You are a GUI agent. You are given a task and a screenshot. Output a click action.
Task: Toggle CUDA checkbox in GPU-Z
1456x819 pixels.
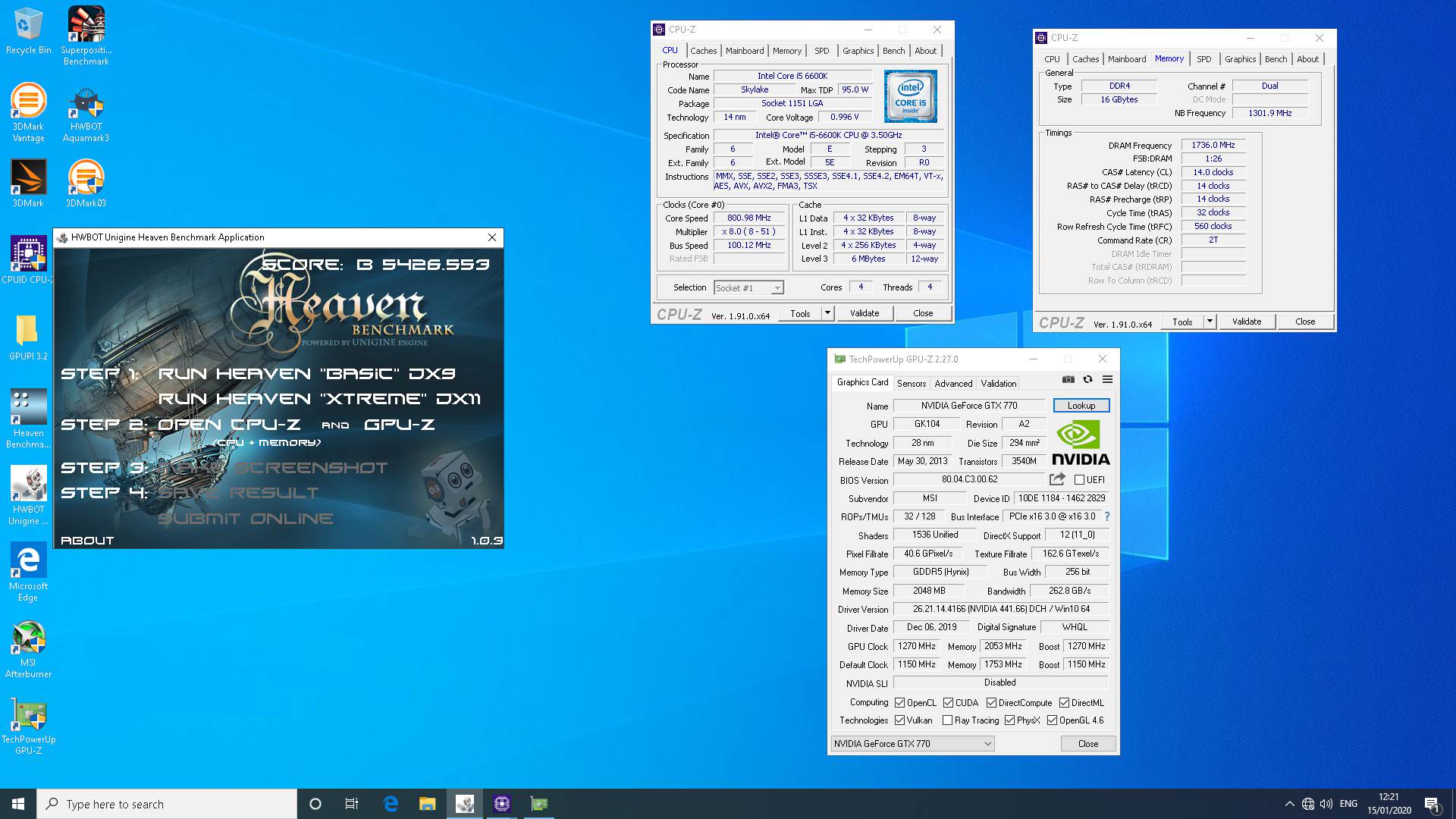click(x=948, y=703)
